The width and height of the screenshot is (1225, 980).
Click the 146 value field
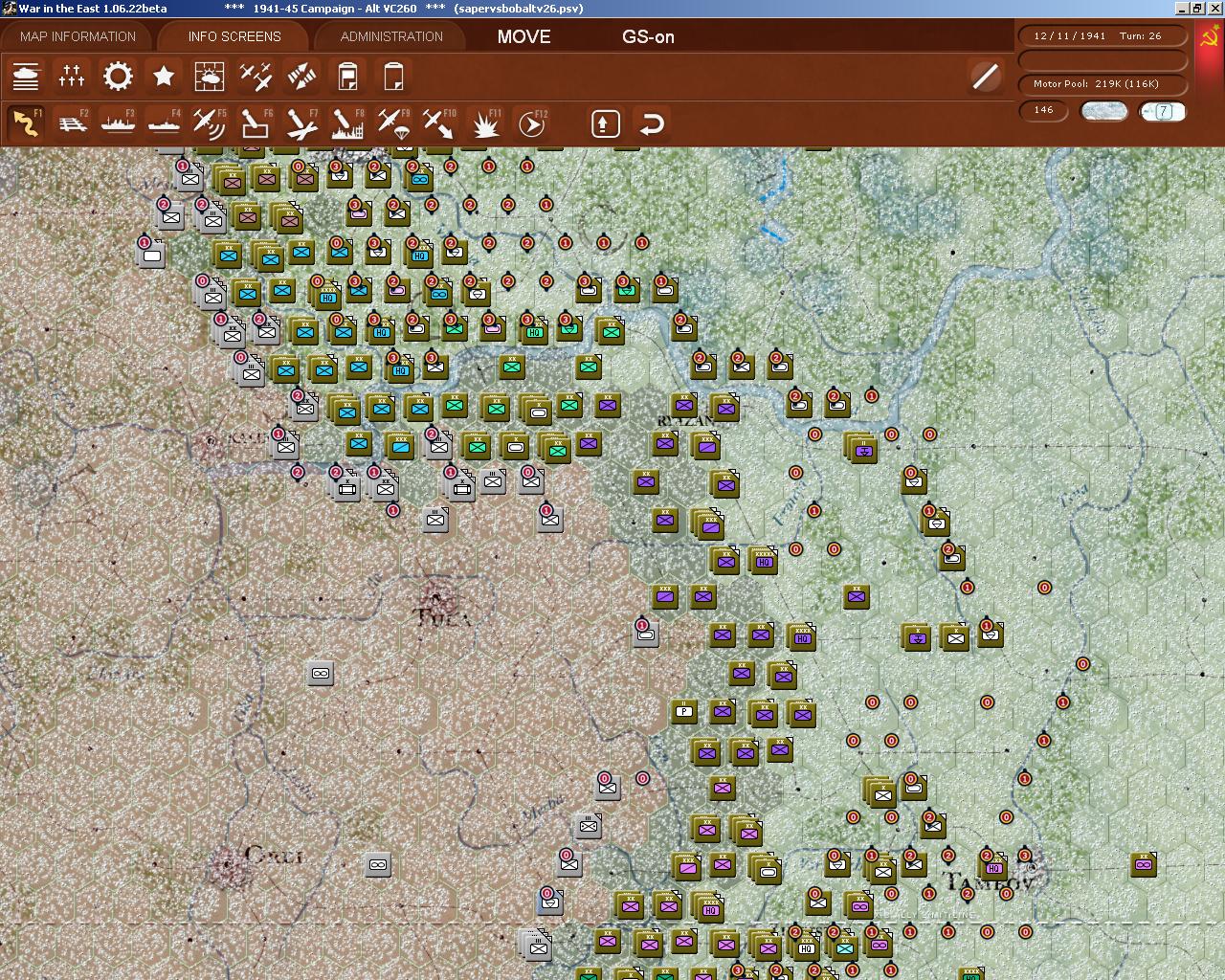click(x=1044, y=110)
